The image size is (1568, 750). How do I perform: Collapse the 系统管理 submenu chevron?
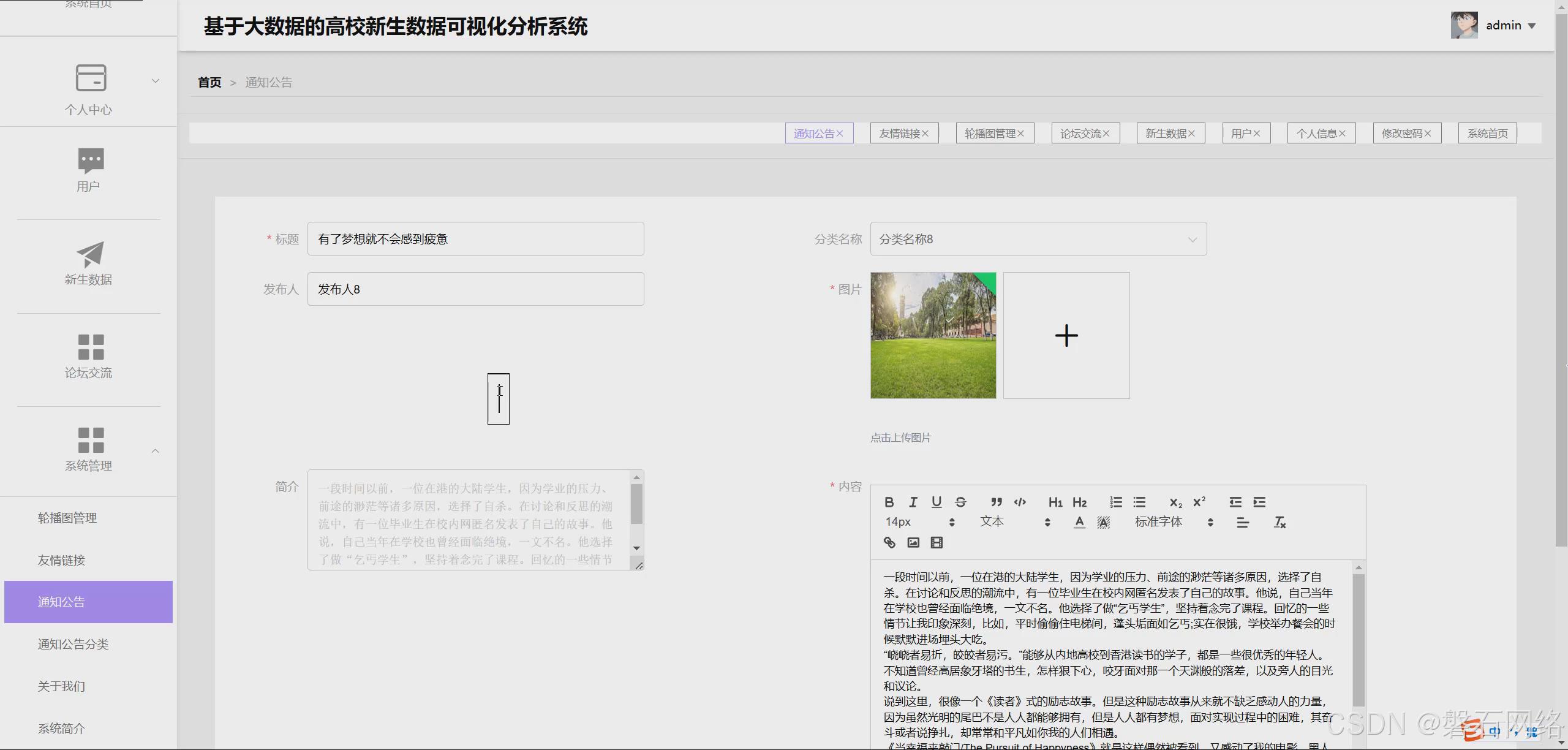point(156,451)
